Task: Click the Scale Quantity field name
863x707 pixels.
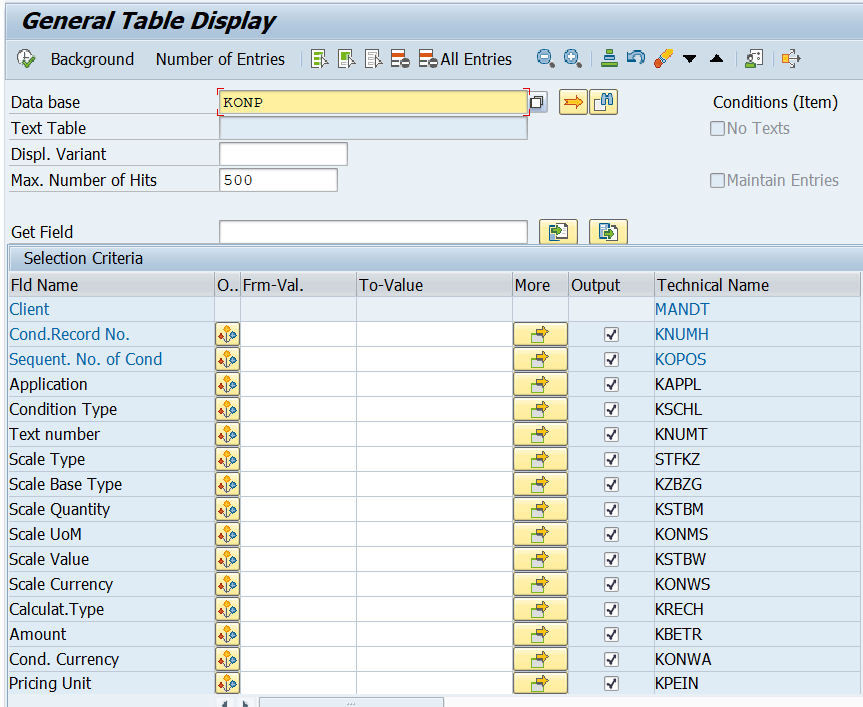Action: [59, 509]
